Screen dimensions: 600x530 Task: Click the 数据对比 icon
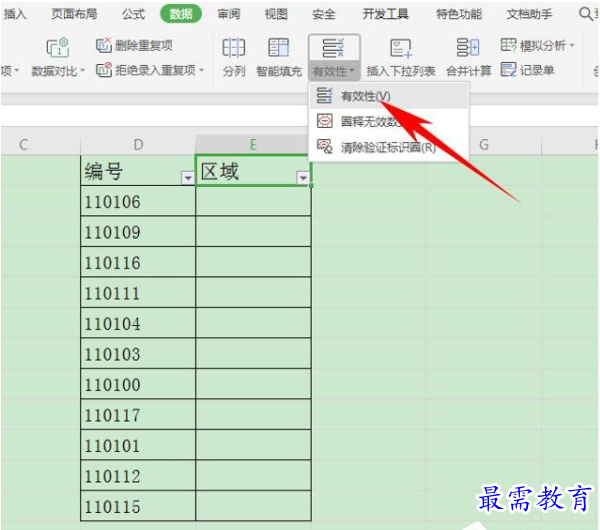(58, 47)
